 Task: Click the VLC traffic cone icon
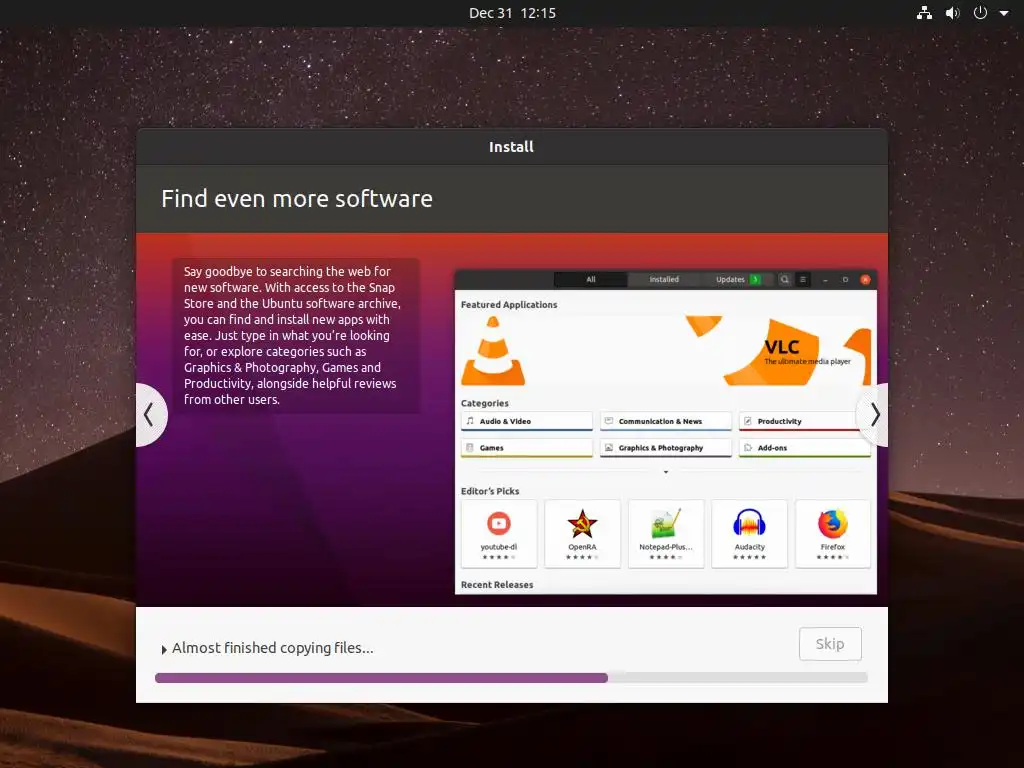493,351
